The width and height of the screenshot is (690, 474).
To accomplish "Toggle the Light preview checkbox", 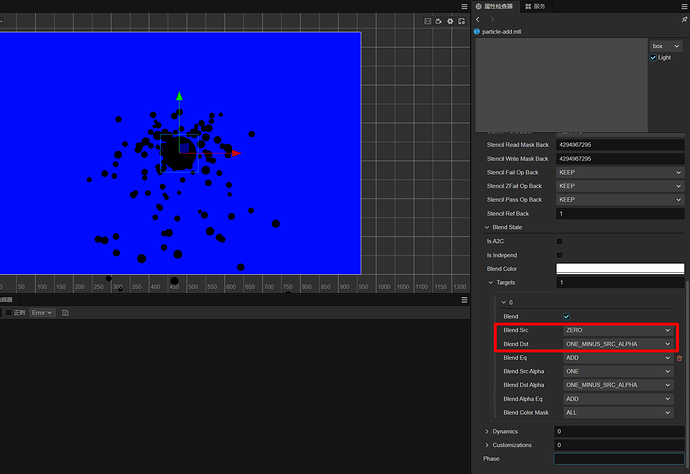I will (x=653, y=58).
